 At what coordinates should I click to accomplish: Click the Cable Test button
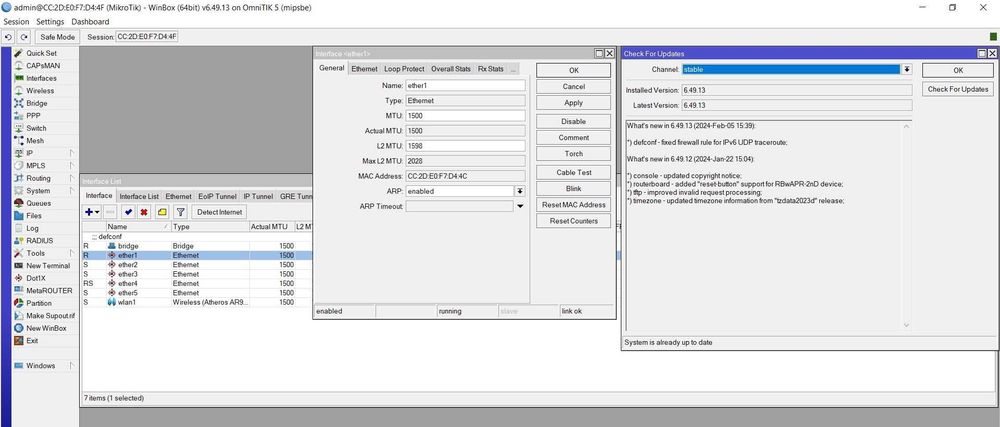pos(573,173)
